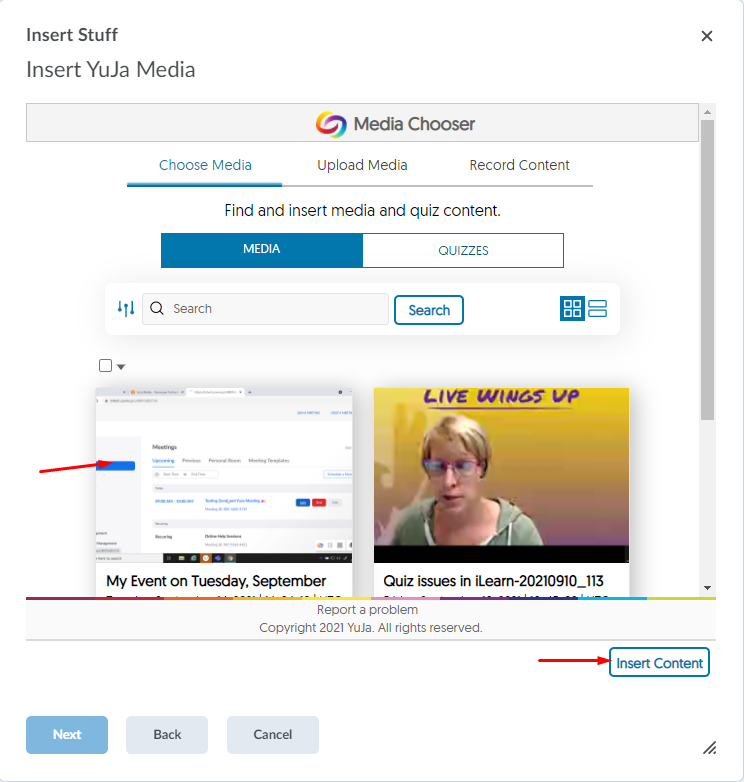Close the Insert Stuff dialog
744x782 pixels.
707,36
